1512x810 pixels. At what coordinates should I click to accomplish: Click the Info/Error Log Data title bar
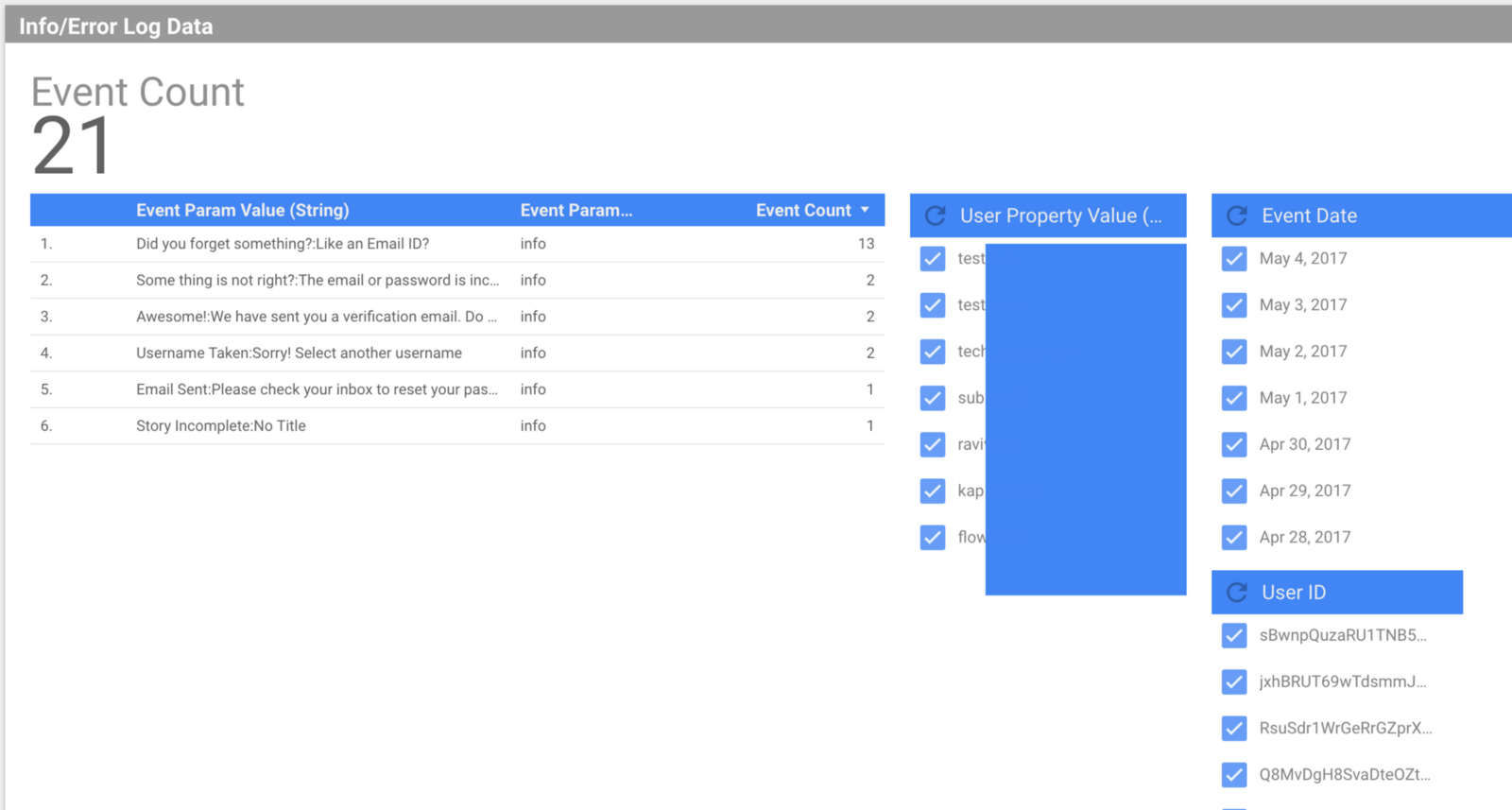pos(115,26)
